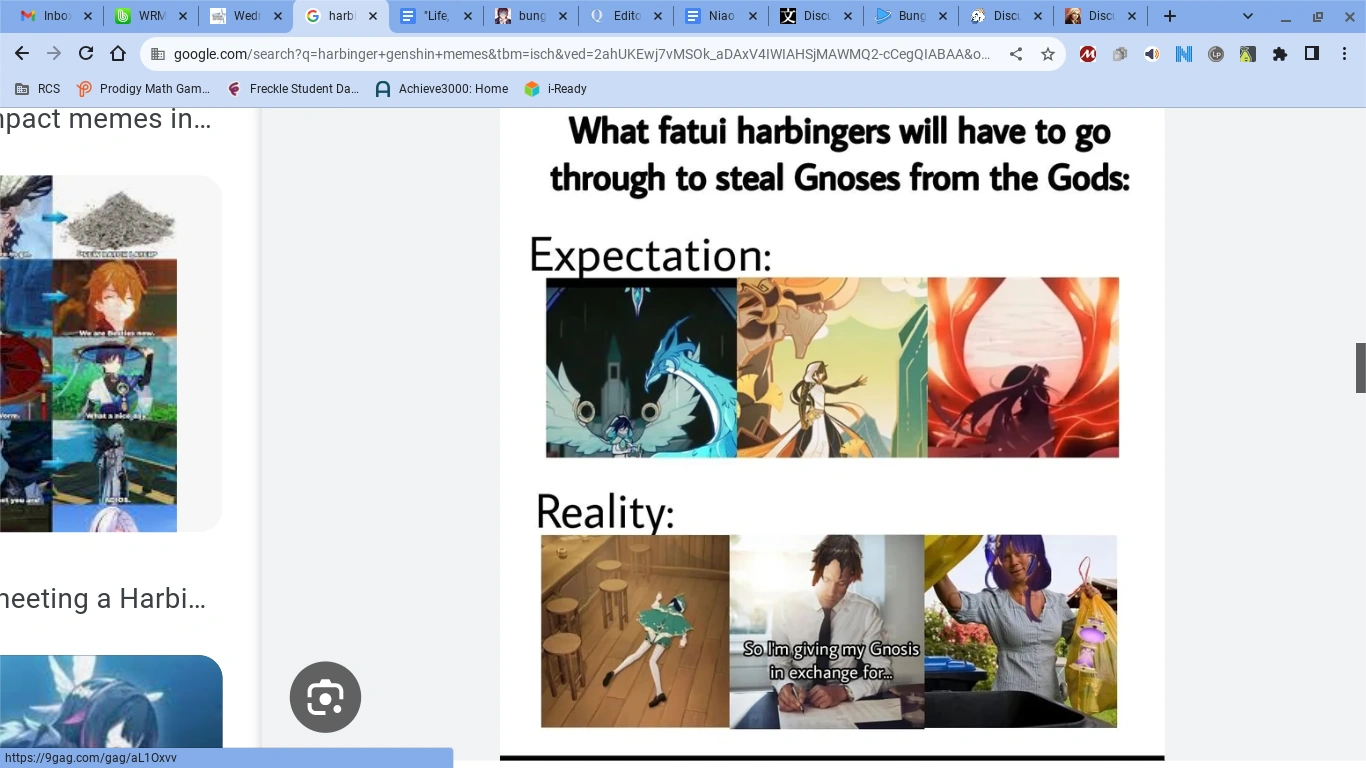Open the LastPass extension icon
The image size is (1366, 768).
pos(1216,54)
